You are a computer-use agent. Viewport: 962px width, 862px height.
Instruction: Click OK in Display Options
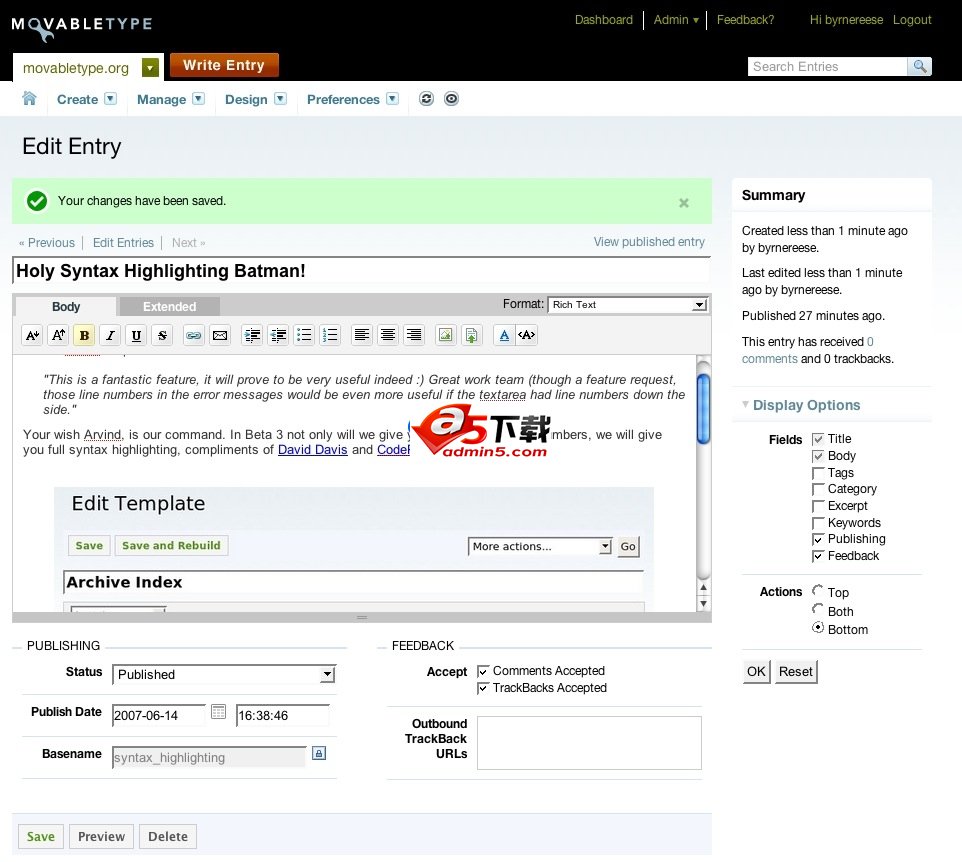(756, 671)
